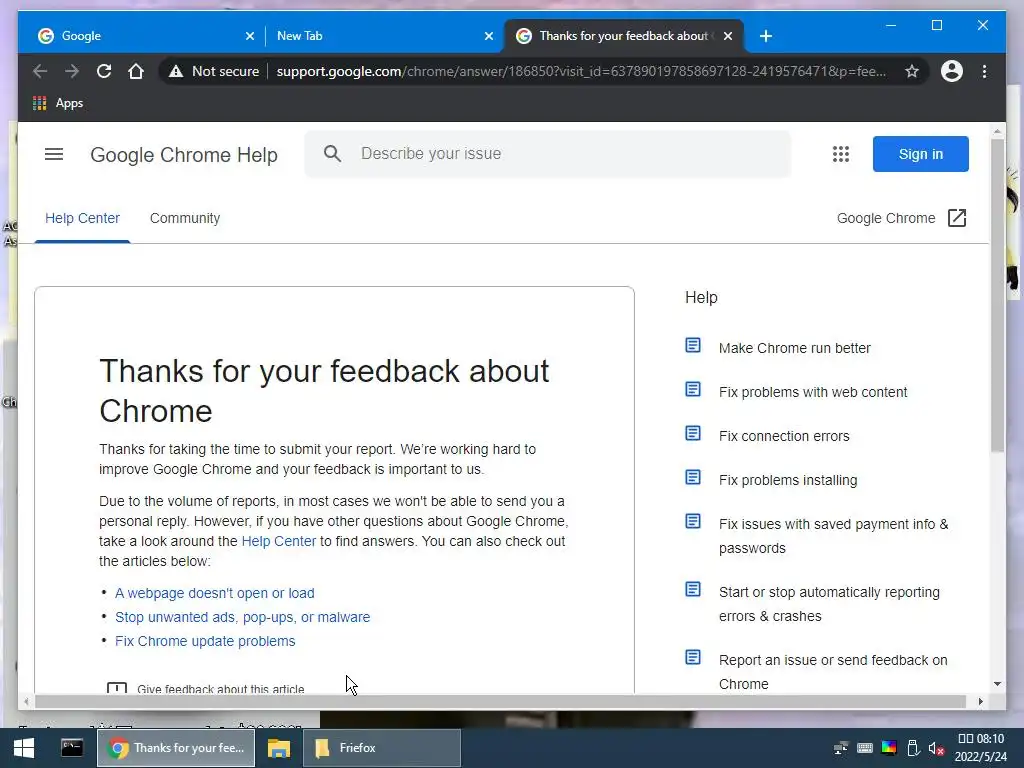Viewport: 1024px width, 768px height.
Task: Open the Help Center inline link
Action: [x=279, y=541]
